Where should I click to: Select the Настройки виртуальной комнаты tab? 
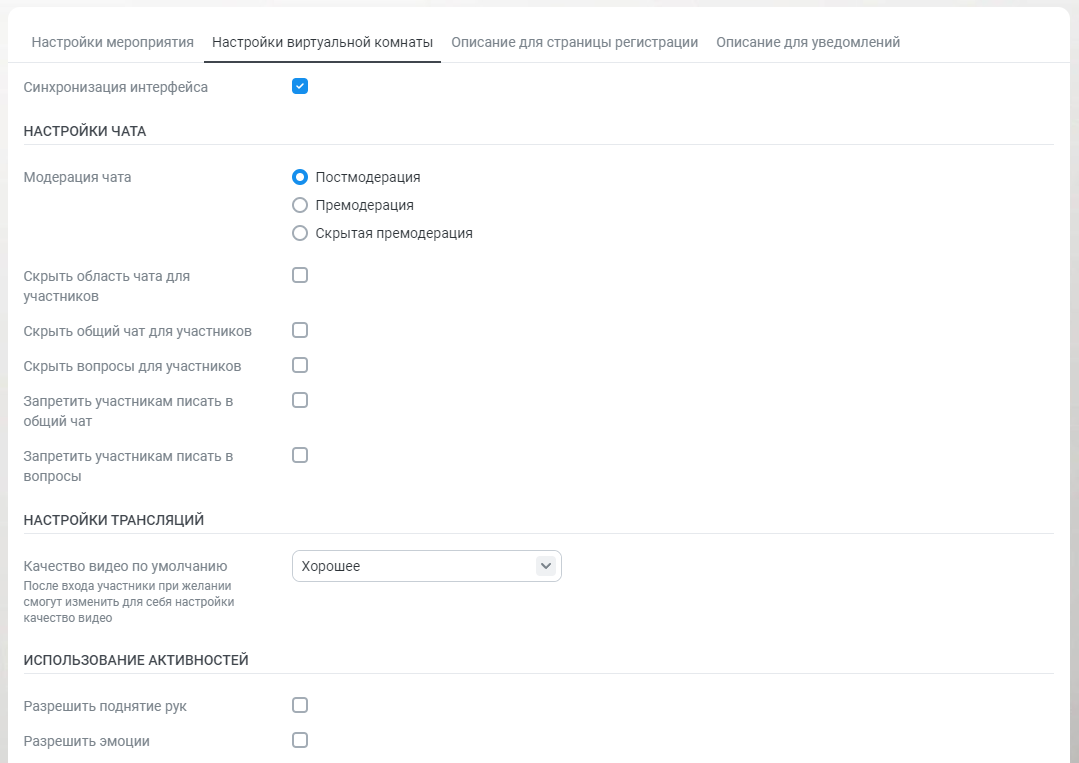(322, 43)
